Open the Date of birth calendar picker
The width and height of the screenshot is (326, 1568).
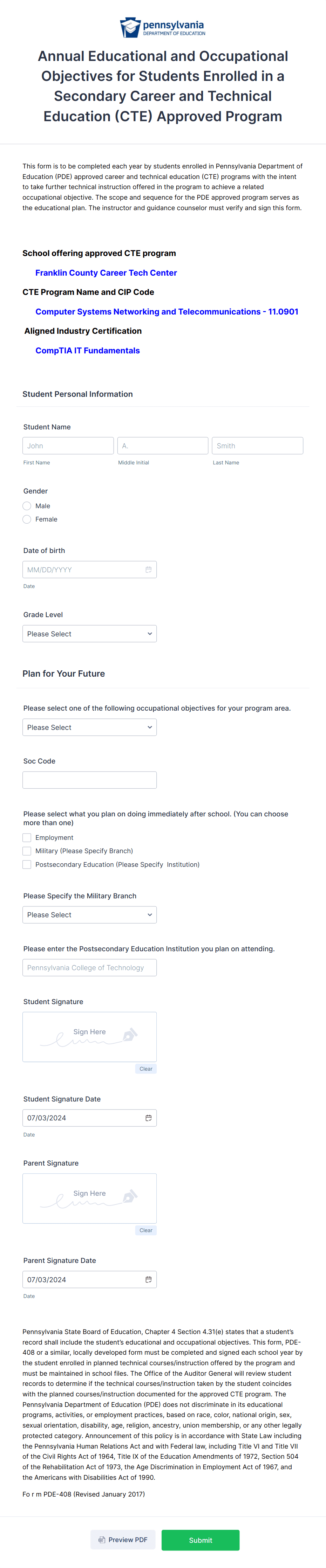click(x=148, y=570)
